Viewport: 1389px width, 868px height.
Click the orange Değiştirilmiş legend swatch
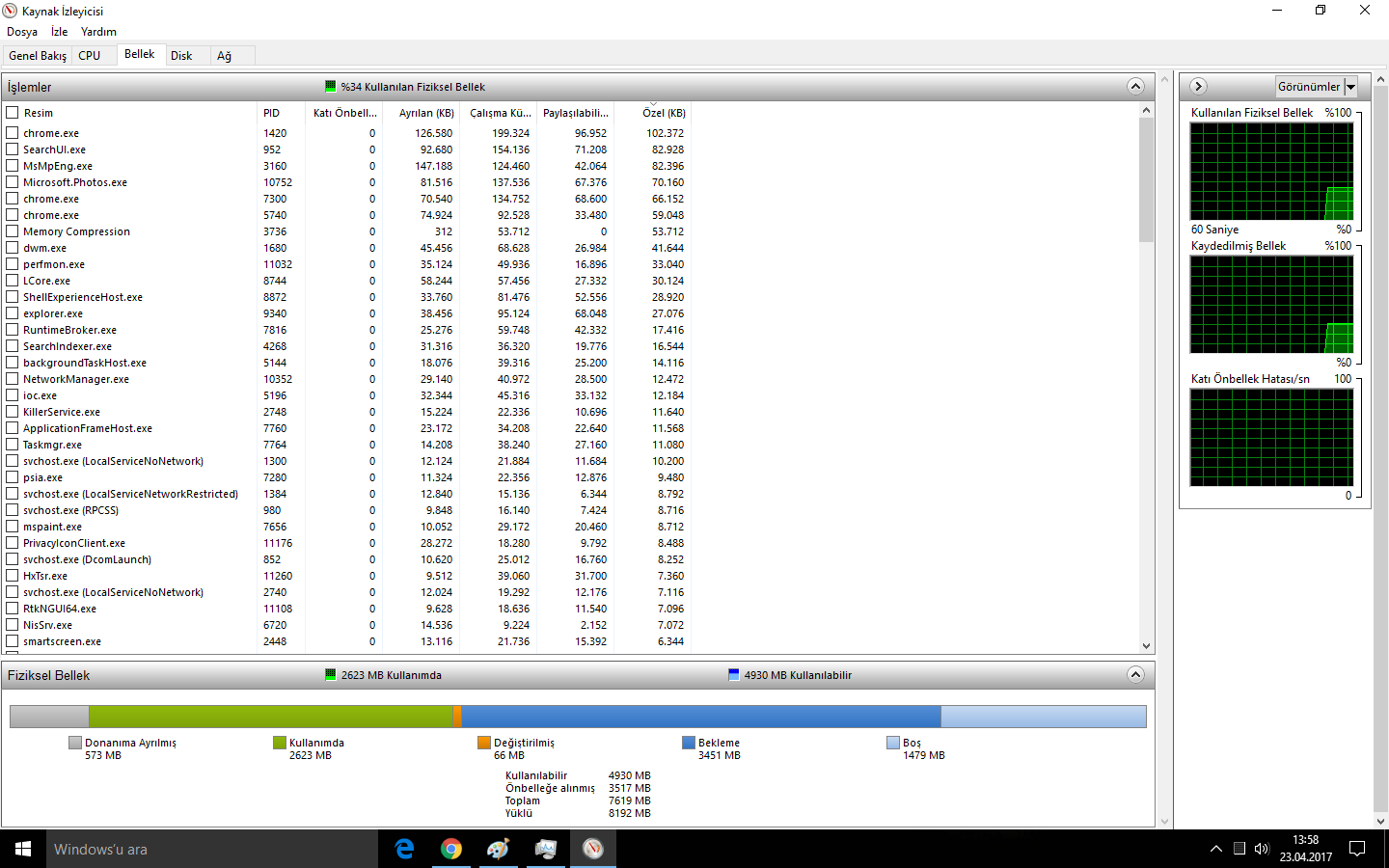[484, 743]
